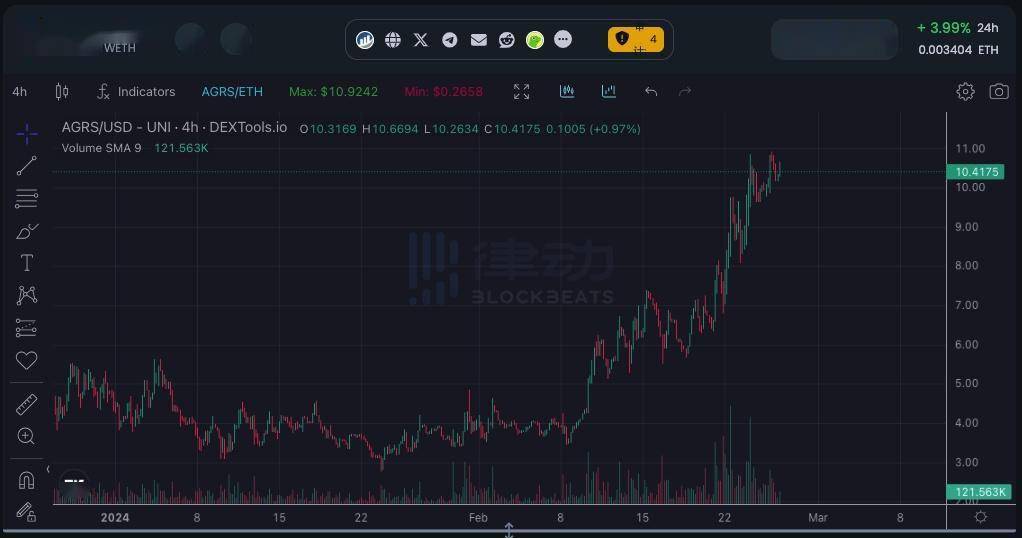Switch pair to AGRS/ETH
This screenshot has width=1022, height=538.
[232, 92]
